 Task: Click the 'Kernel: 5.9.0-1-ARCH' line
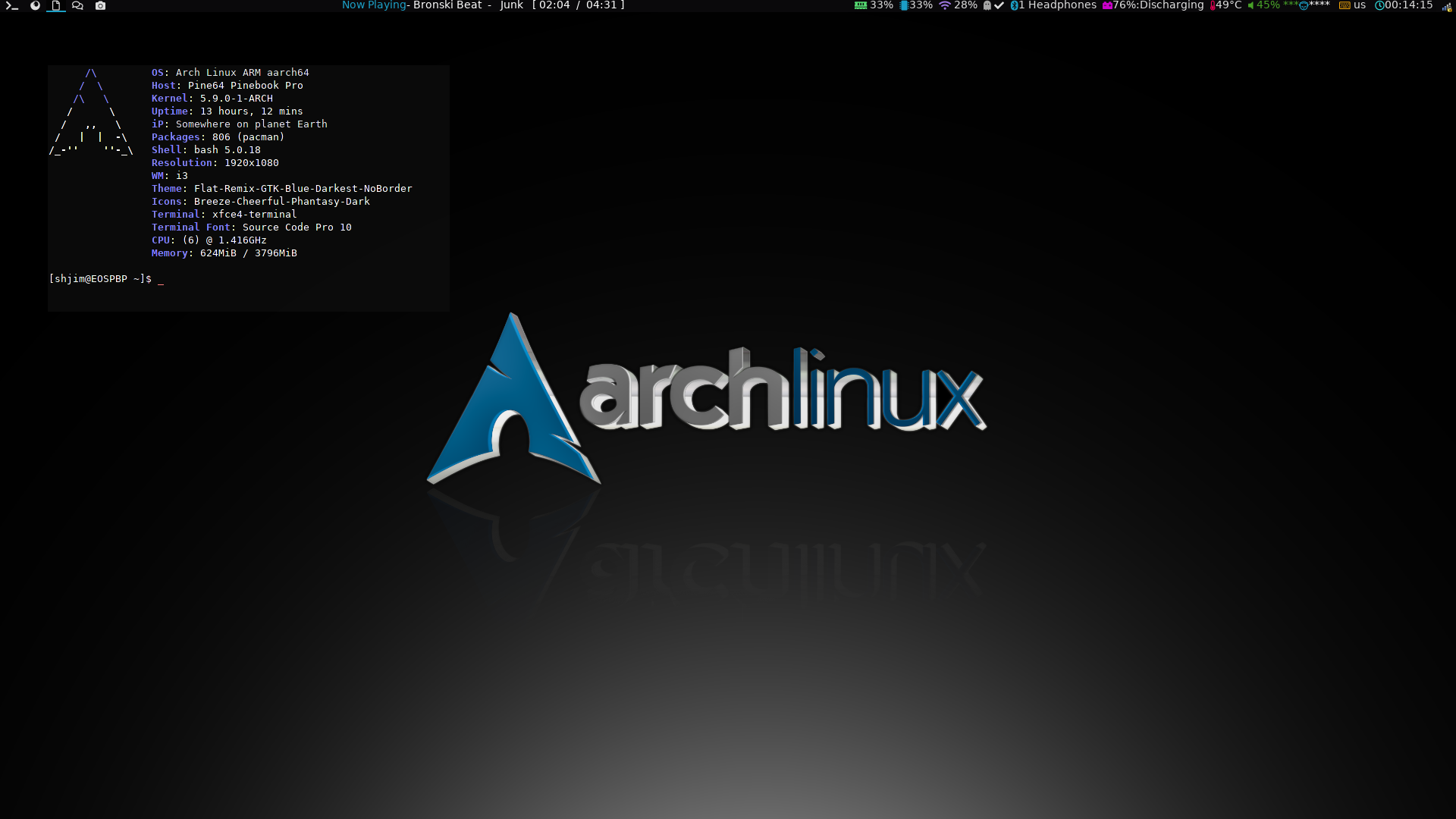tap(212, 99)
